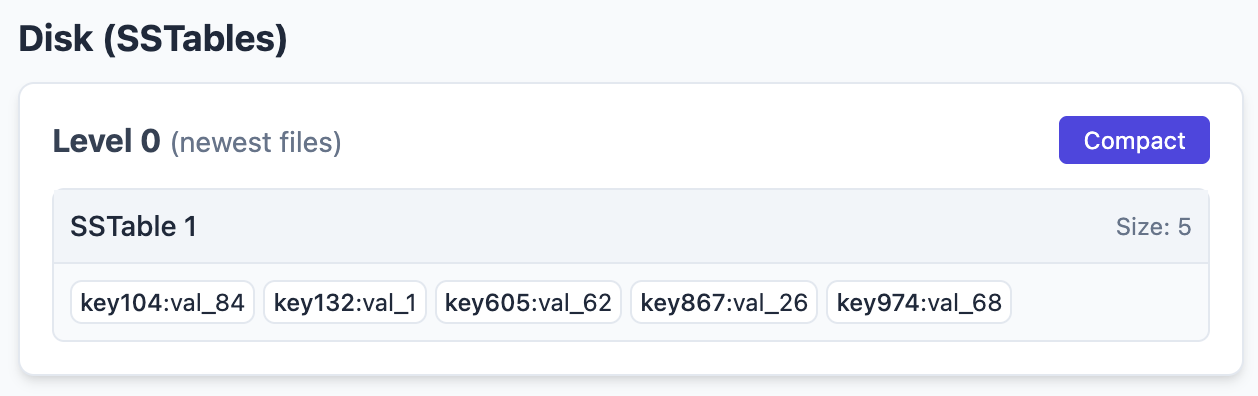1258x396 pixels.
Task: Click the bold key132 text
Action: click(x=315, y=303)
